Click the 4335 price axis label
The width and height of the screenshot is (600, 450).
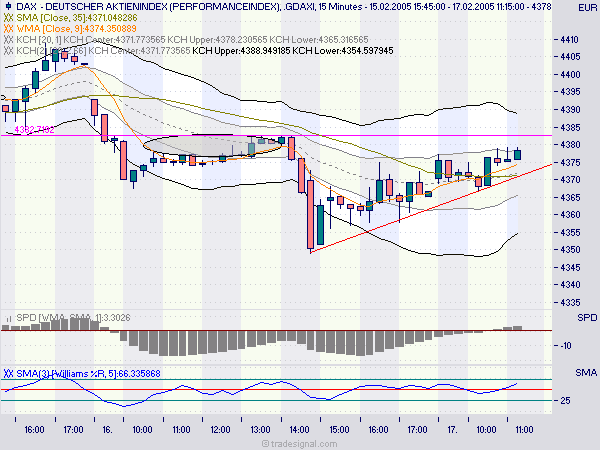pyautogui.click(x=570, y=302)
